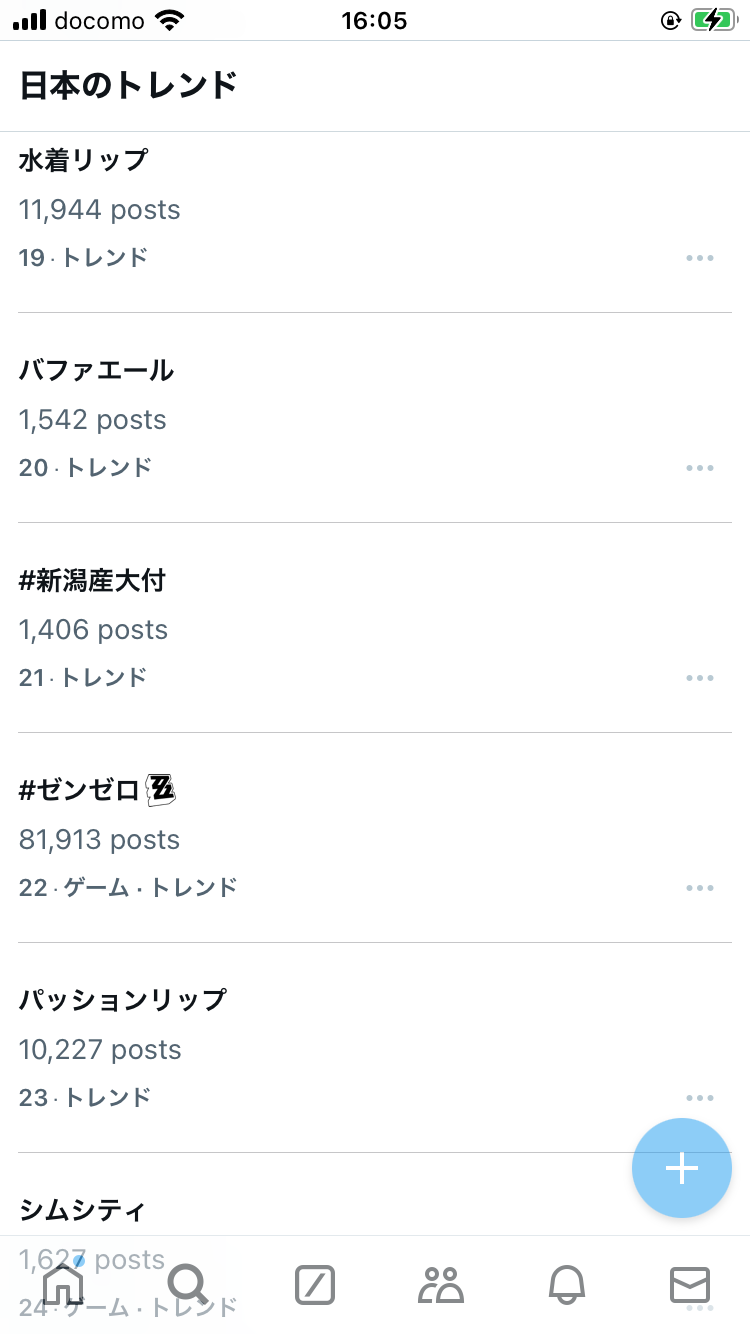Screen dimensions: 750x1334
Task: Open more options for #ゼンゼロ trend
Action: pos(700,888)
